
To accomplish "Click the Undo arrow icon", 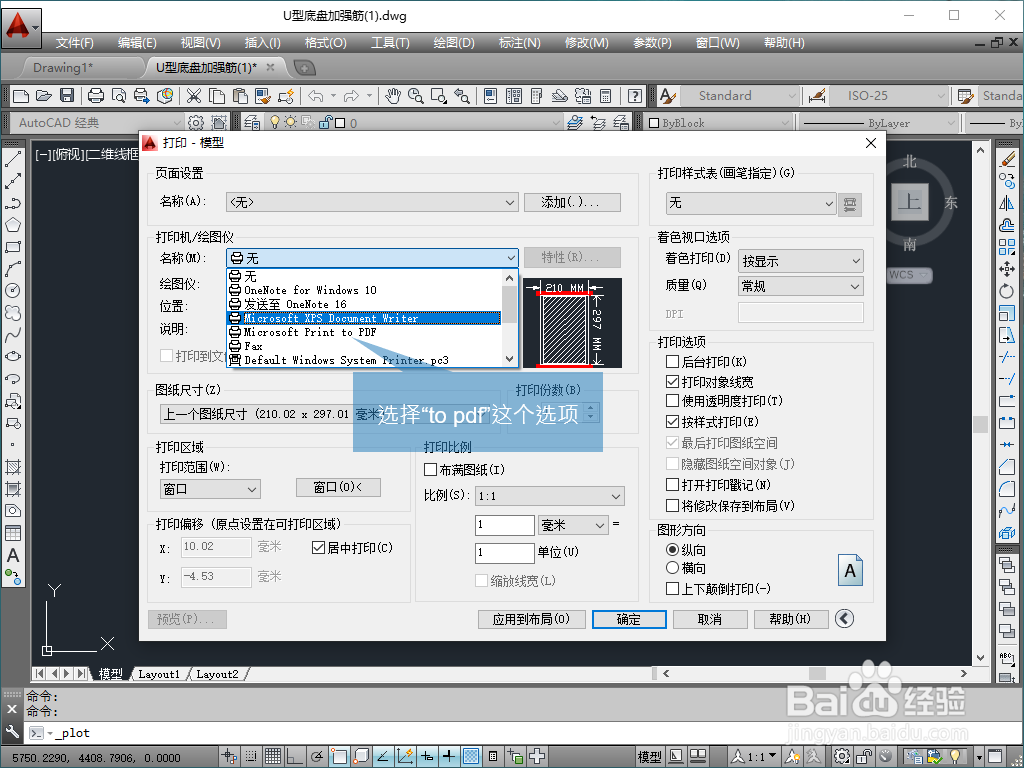I will pyautogui.click(x=316, y=96).
